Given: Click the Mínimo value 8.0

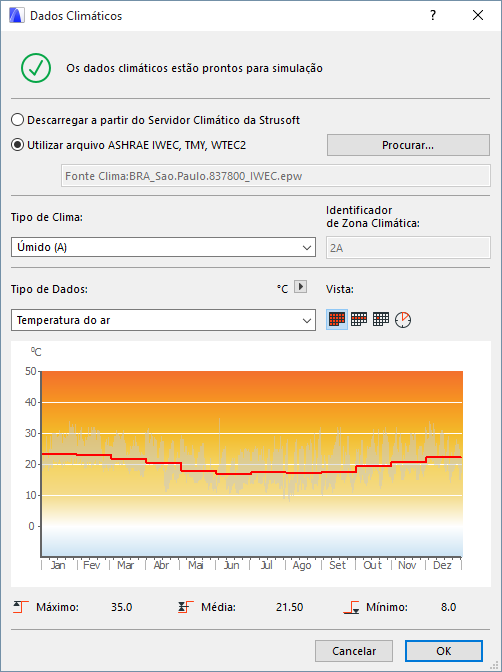Looking at the screenshot, I should click(448, 607).
